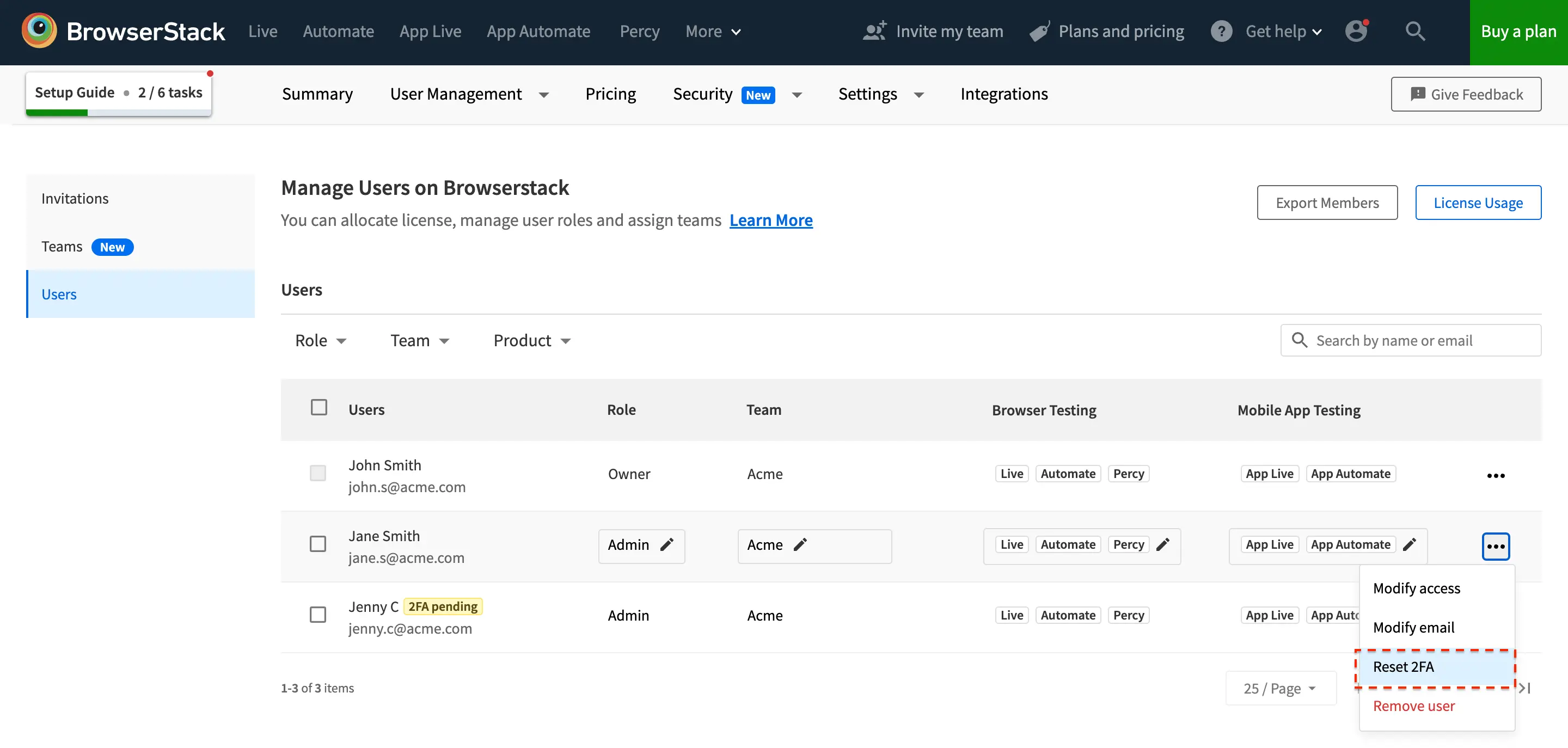This screenshot has height=748, width=1568.
Task: Tick the select-all checkbox in Users header
Action: [x=318, y=407]
